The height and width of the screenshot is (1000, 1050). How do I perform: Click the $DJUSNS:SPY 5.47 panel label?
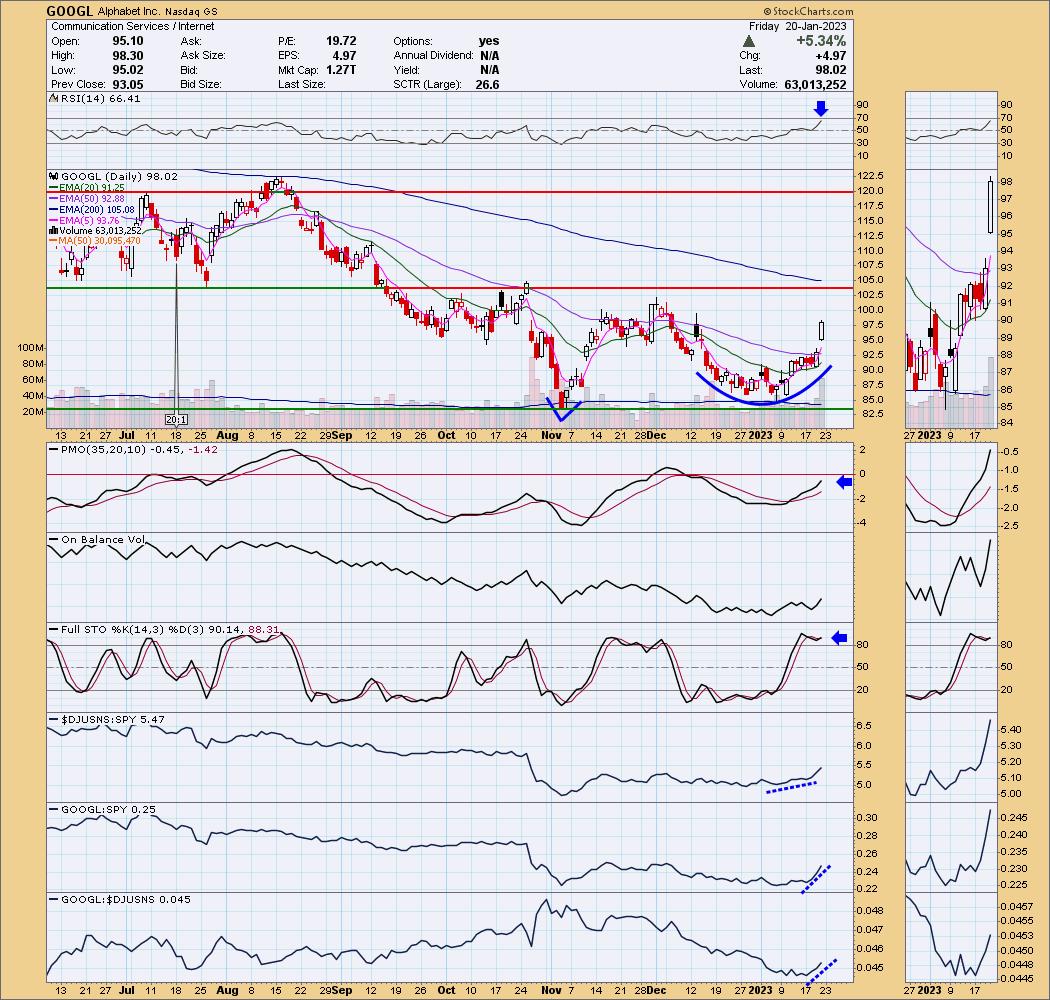point(112,719)
